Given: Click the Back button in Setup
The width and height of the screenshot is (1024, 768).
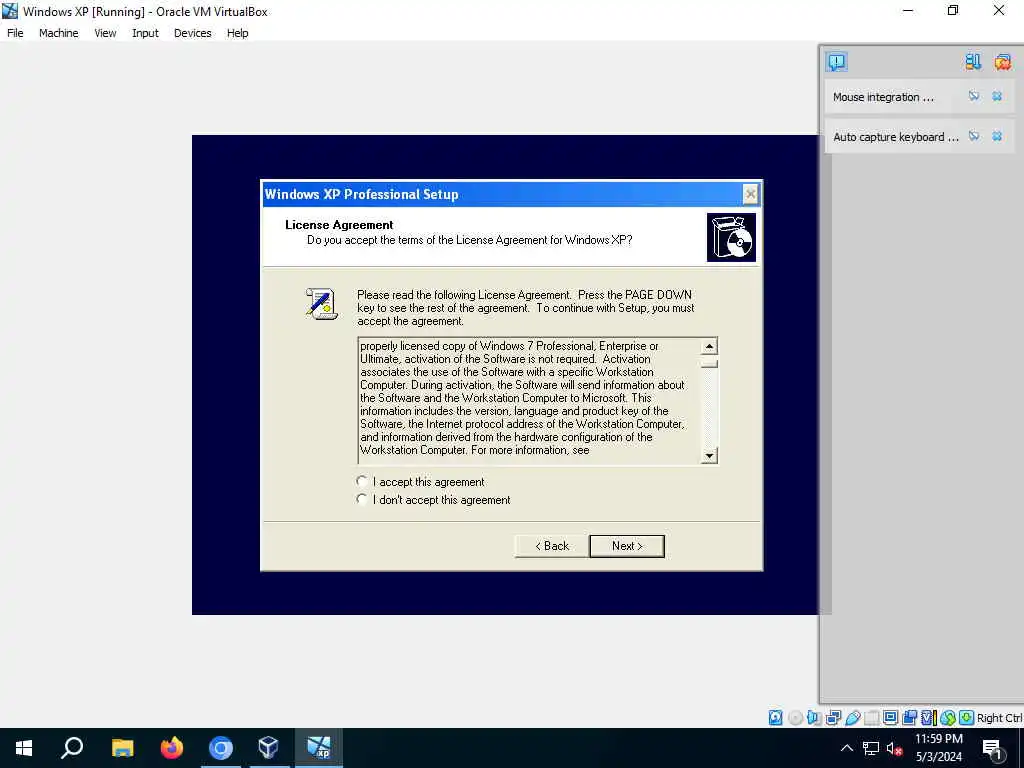Looking at the screenshot, I should pyautogui.click(x=552, y=546).
